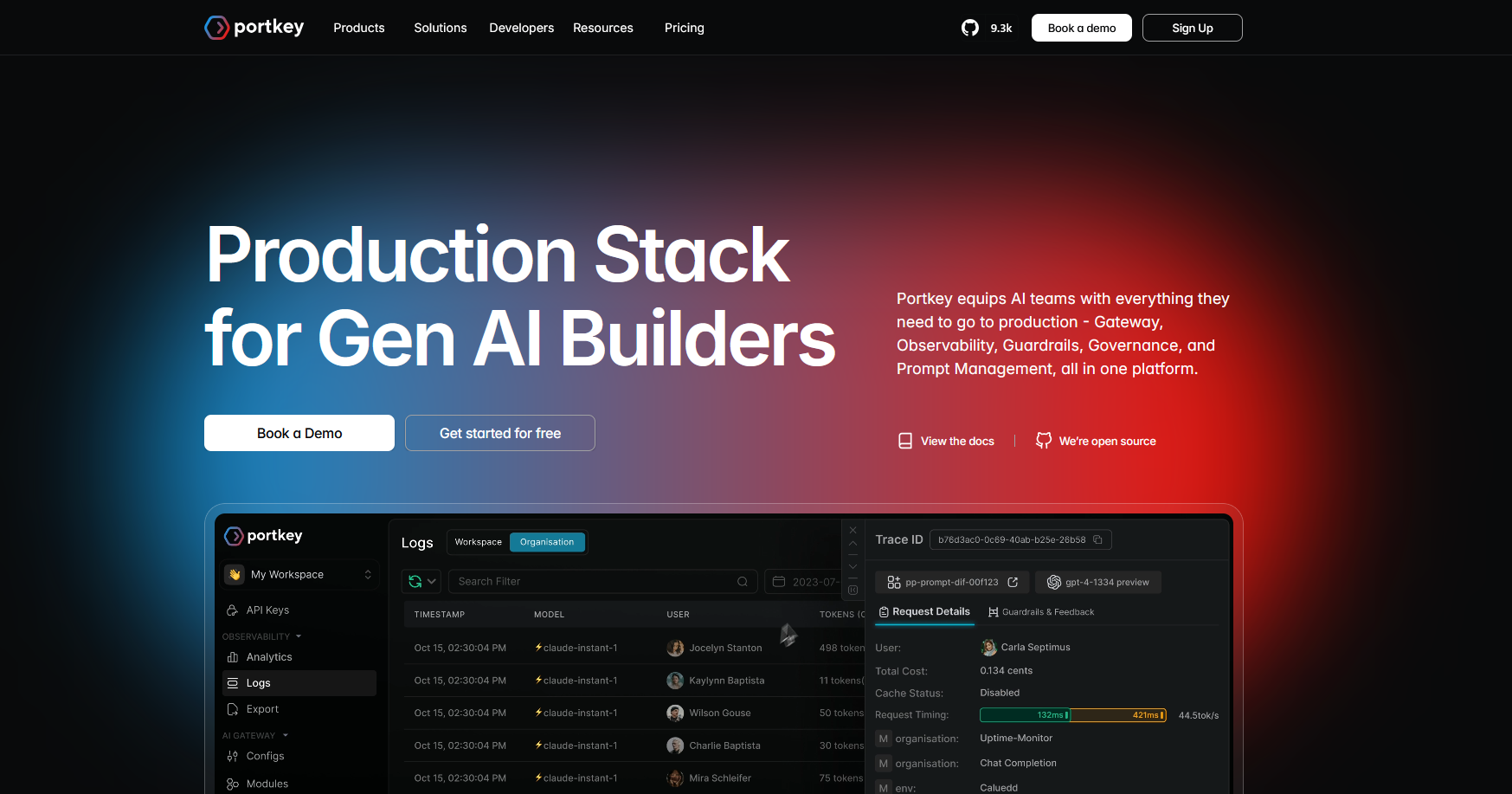The width and height of the screenshot is (1512, 794).
Task: Go to the previous trace with the up arrow
Action: 853,544
